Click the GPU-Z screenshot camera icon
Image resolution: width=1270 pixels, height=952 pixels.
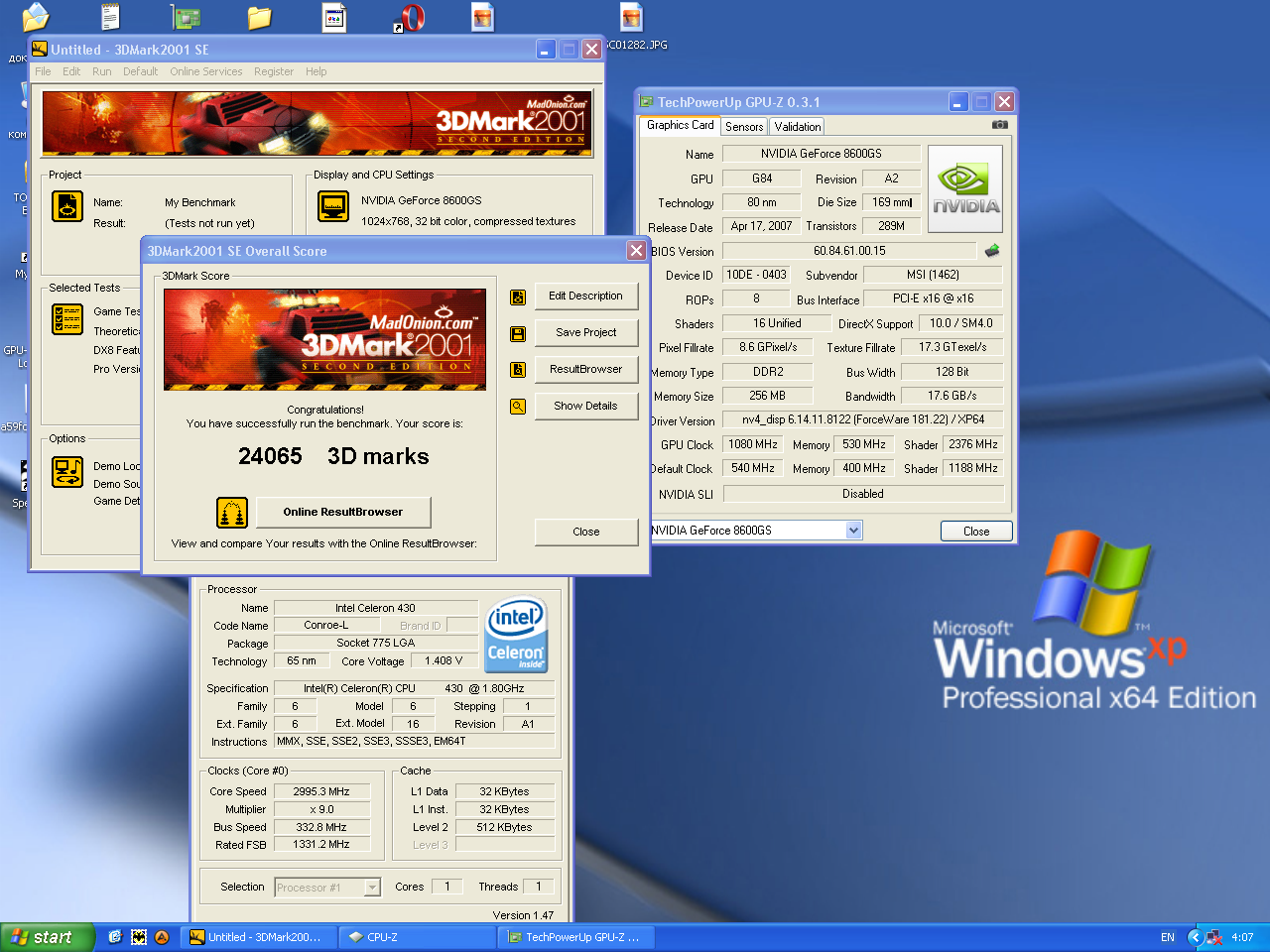[999, 125]
